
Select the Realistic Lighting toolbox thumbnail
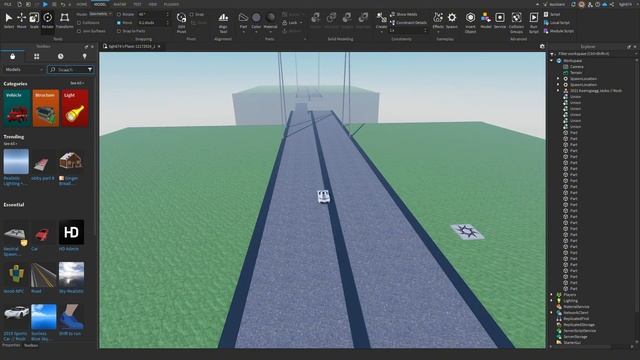[16, 162]
